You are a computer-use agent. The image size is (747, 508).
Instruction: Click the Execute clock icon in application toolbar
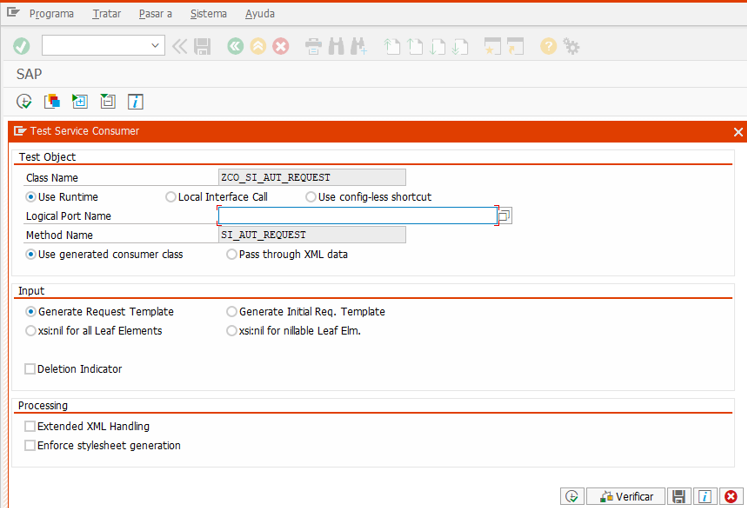[x=24, y=102]
